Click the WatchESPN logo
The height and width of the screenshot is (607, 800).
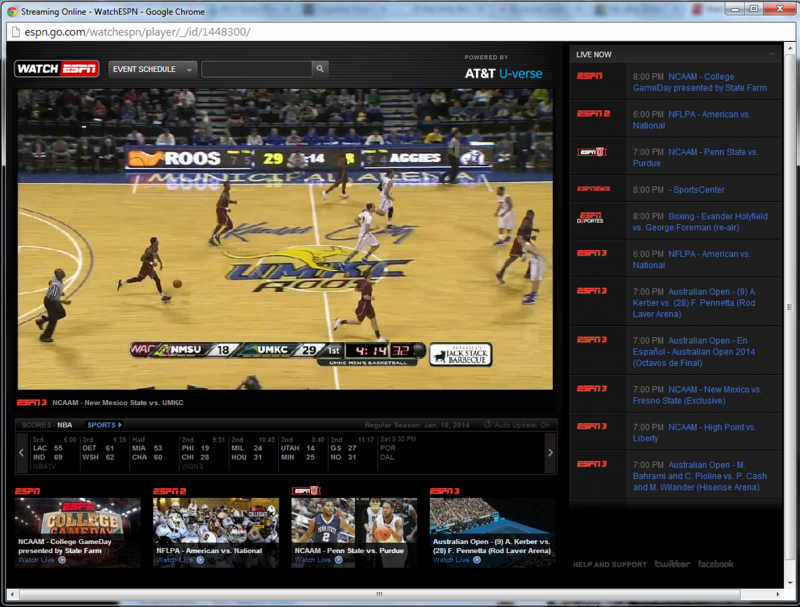(57, 69)
